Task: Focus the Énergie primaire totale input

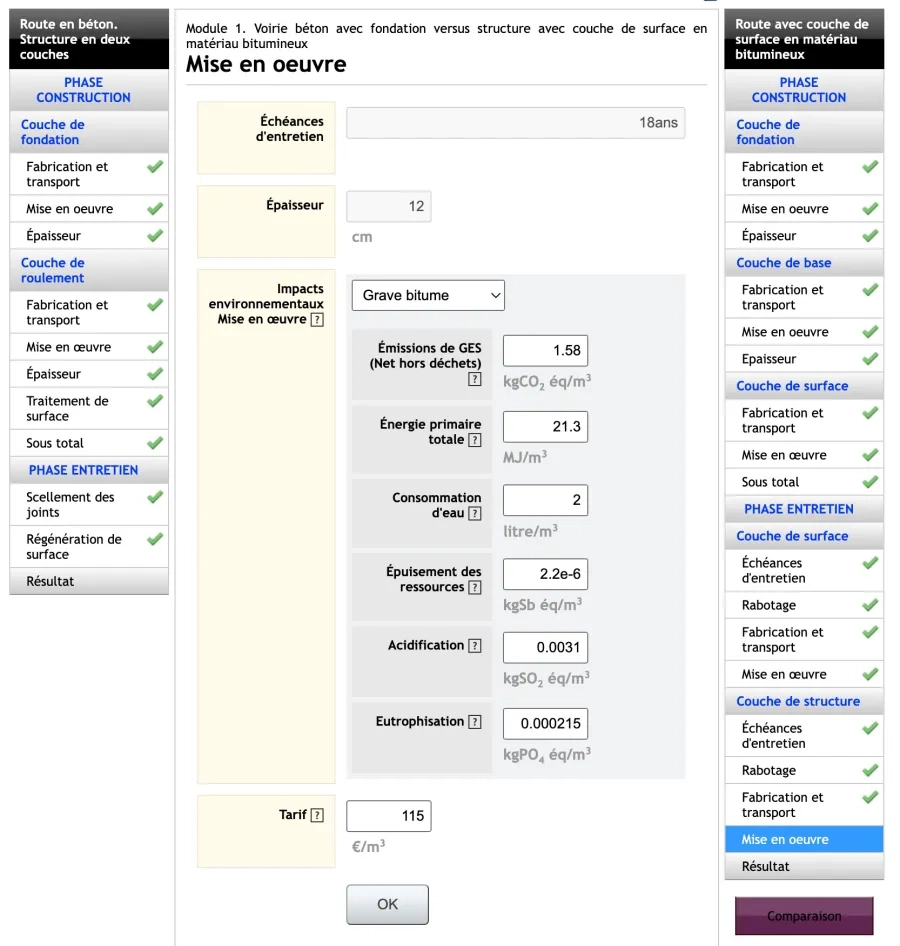Action: click(x=545, y=427)
